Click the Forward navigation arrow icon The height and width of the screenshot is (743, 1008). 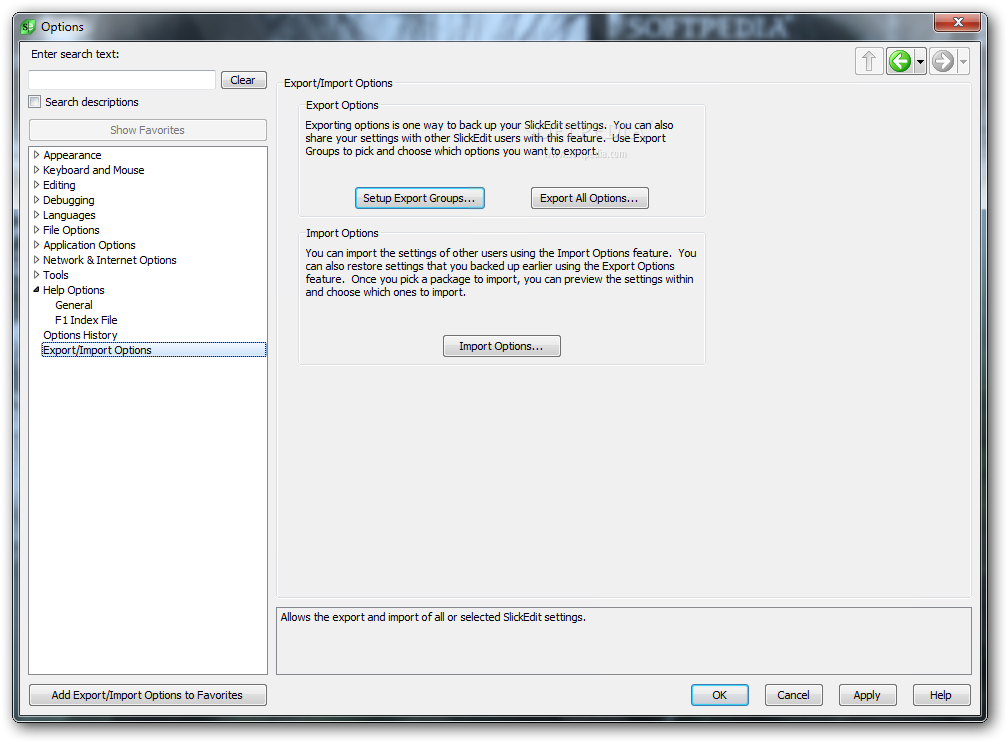click(942, 62)
